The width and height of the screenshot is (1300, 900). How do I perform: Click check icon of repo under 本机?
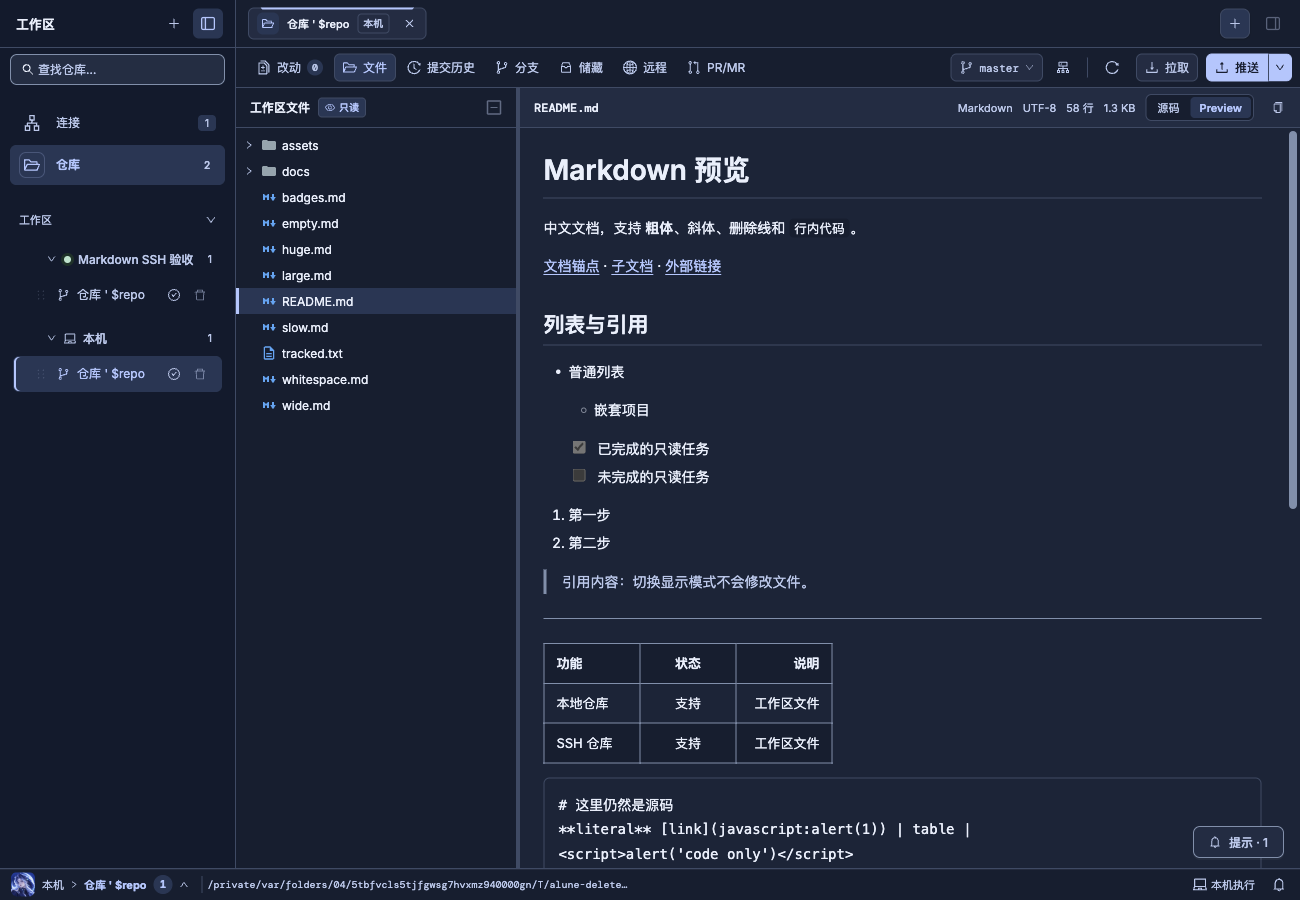[x=174, y=374]
